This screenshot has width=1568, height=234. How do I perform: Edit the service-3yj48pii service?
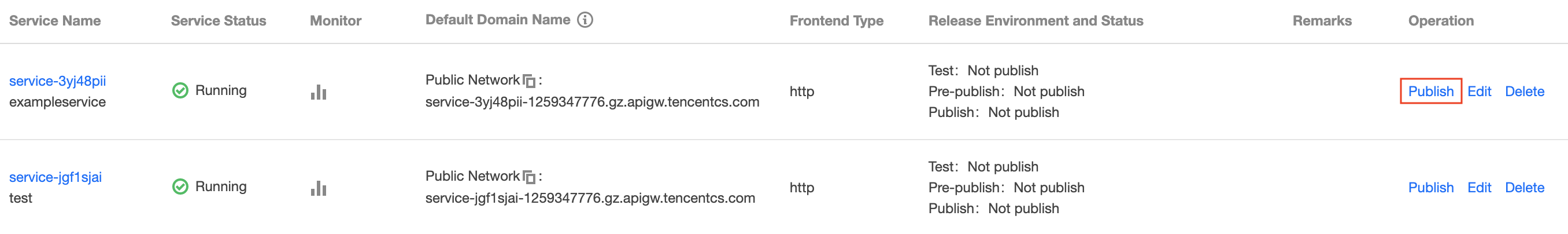1479,92
